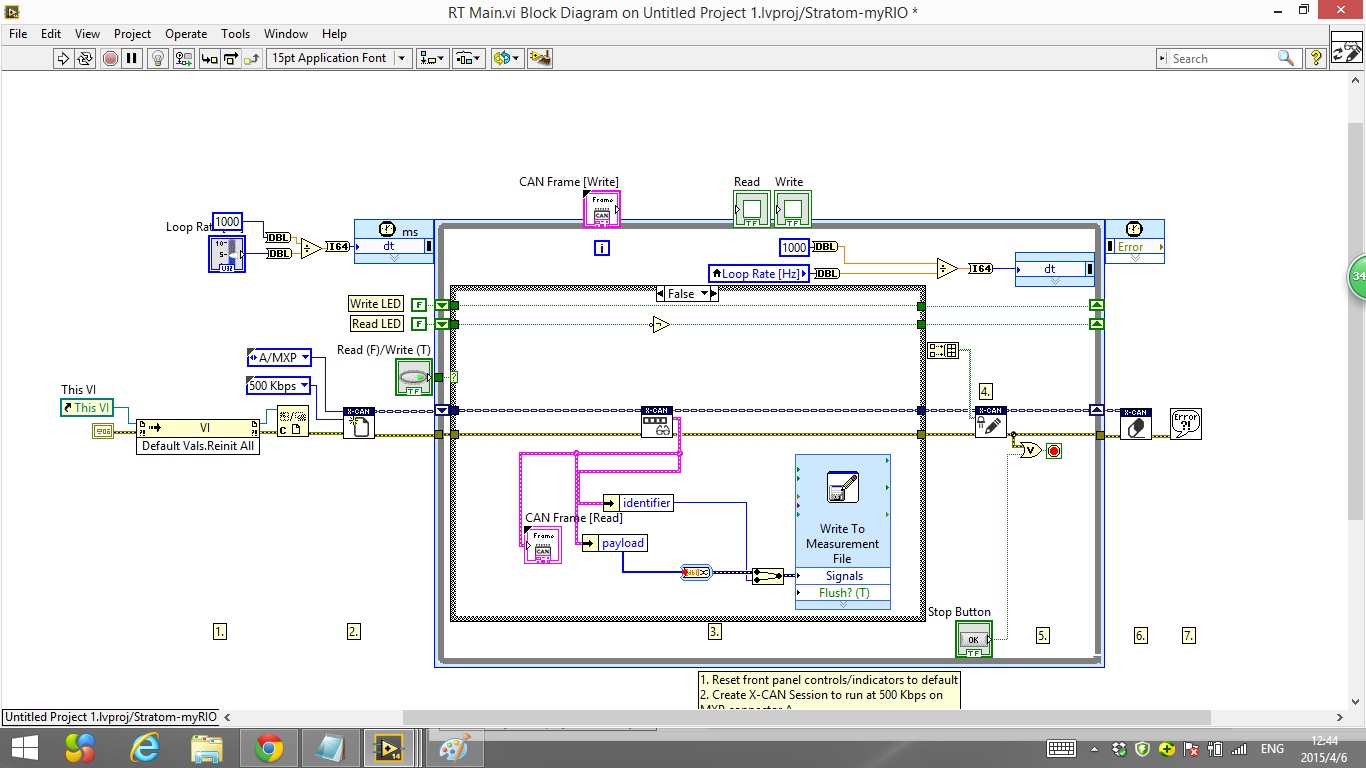Open Google Chrome from taskbar

[x=269, y=748]
